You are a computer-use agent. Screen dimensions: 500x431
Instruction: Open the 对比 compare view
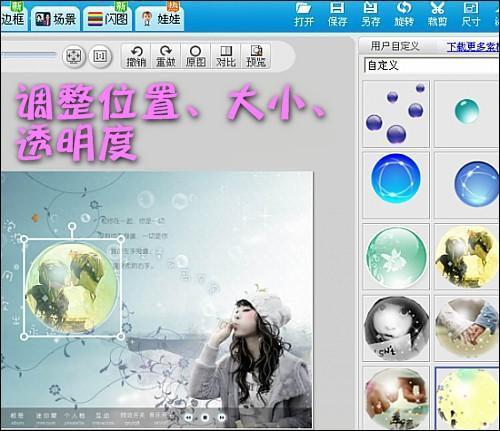pos(226,56)
